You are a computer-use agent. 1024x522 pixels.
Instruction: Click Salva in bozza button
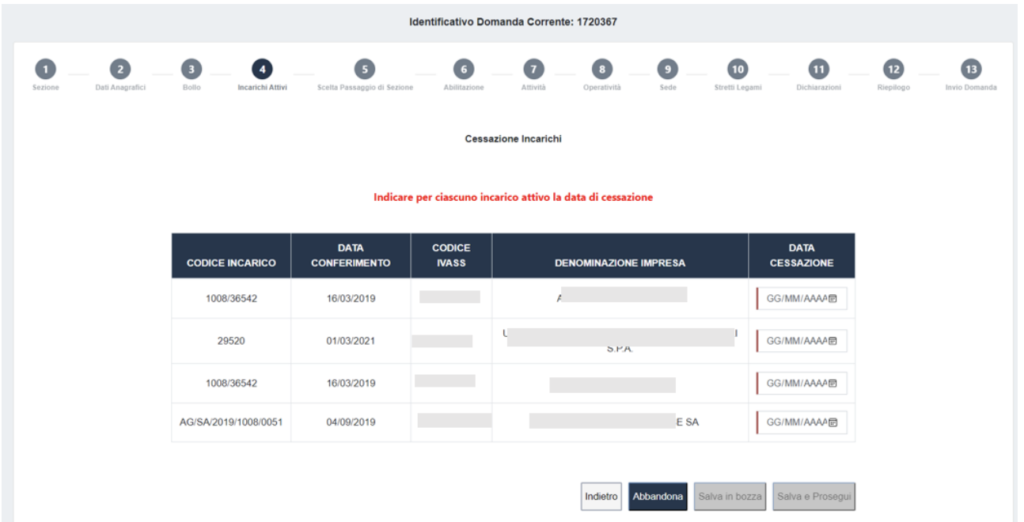[x=730, y=496]
